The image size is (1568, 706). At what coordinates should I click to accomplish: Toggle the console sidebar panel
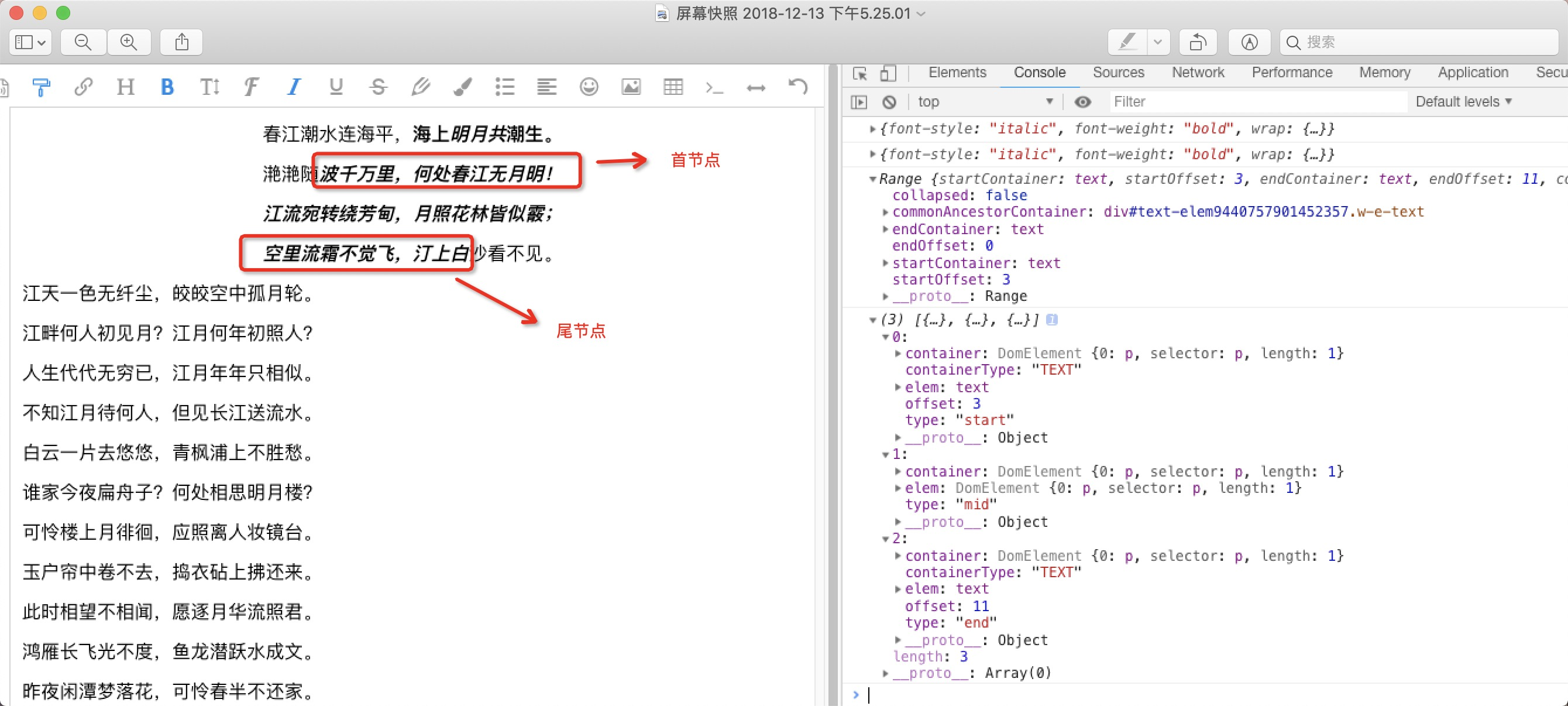pyautogui.click(x=859, y=102)
